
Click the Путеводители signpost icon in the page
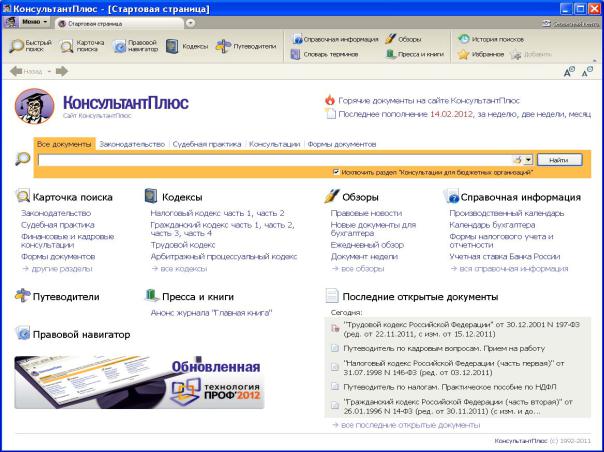[23, 296]
